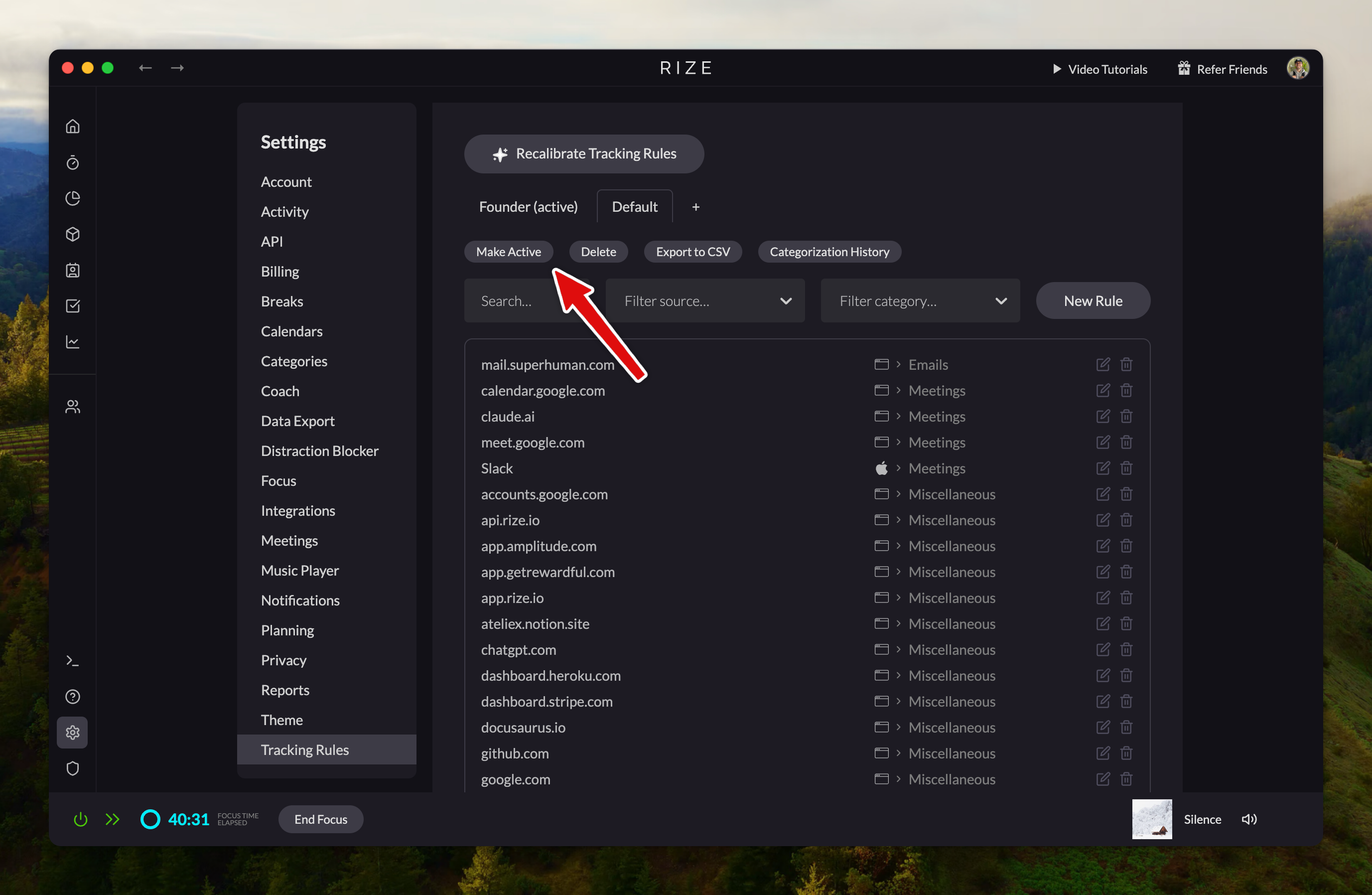Switch to the Founder (active) tab
The height and width of the screenshot is (895, 1372).
click(x=528, y=206)
